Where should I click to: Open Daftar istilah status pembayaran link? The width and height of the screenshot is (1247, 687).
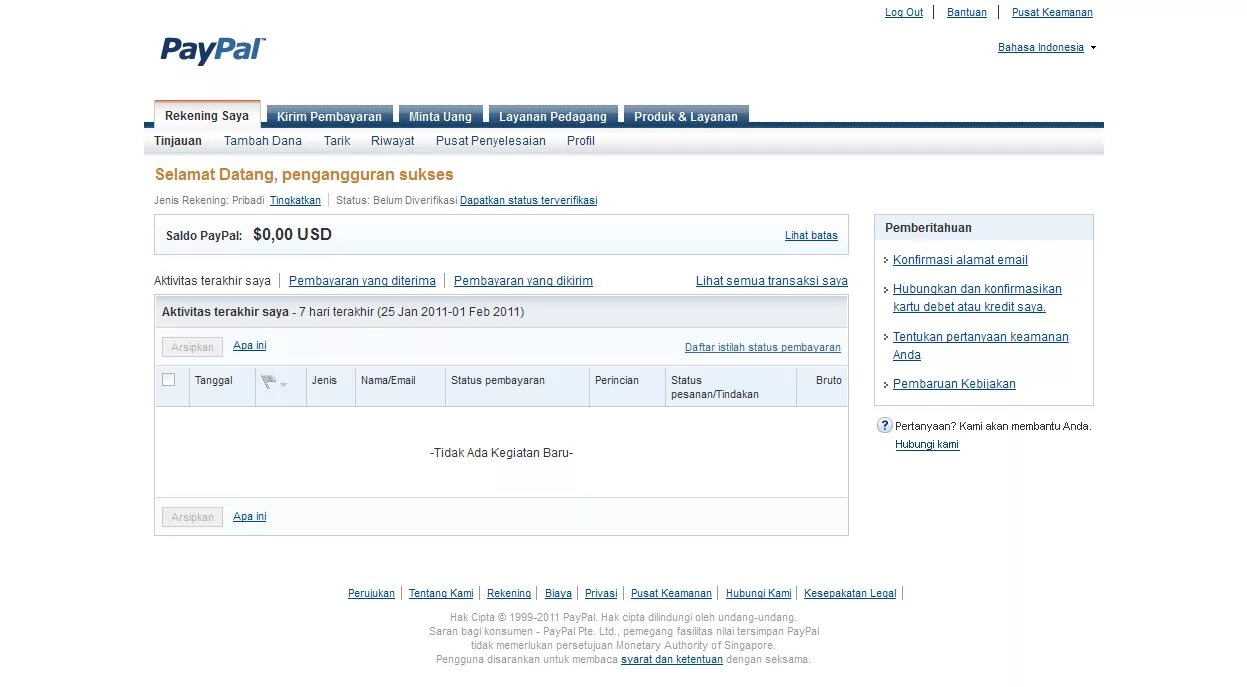[x=763, y=347]
